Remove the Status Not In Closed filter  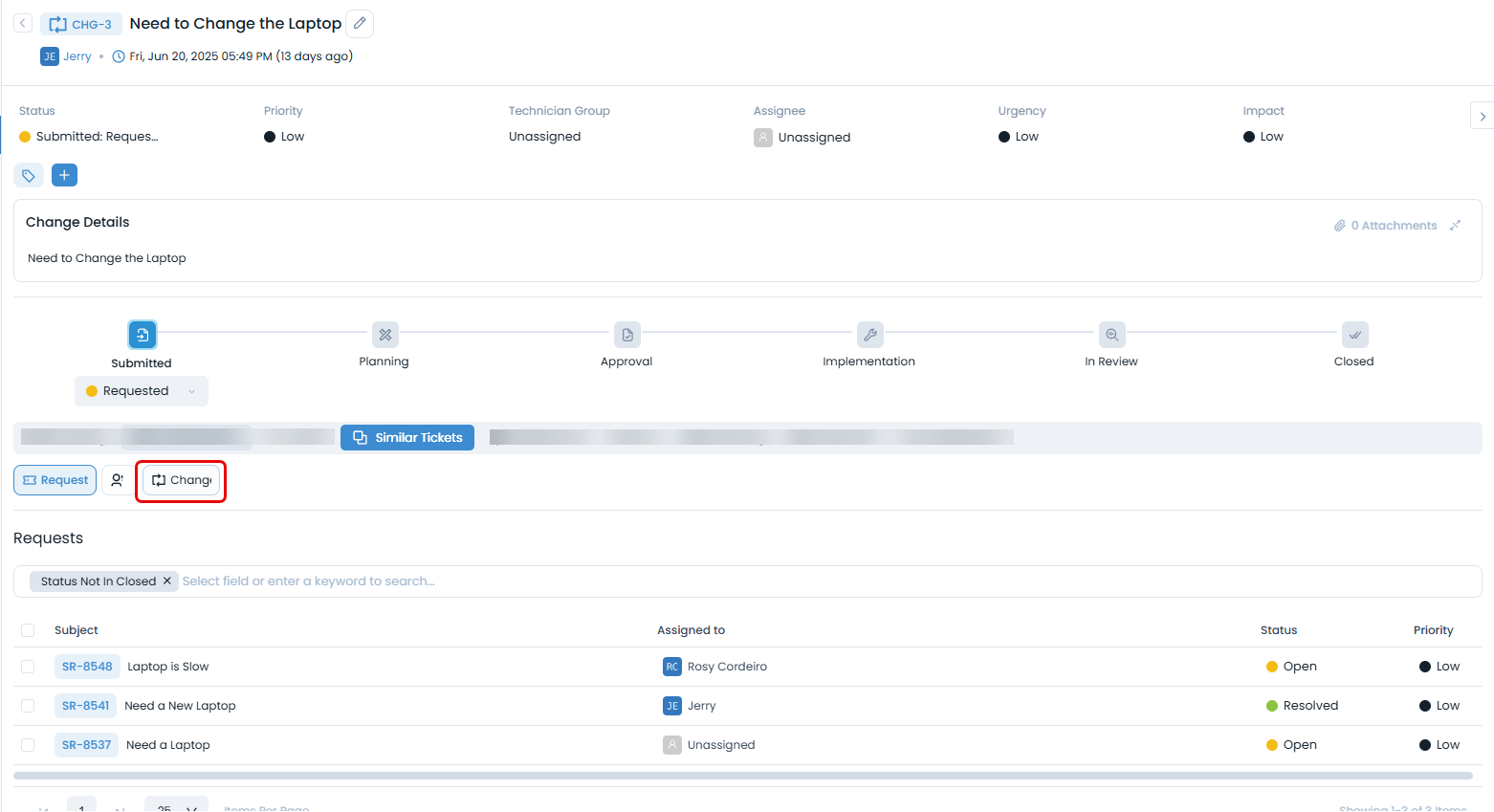tap(166, 582)
